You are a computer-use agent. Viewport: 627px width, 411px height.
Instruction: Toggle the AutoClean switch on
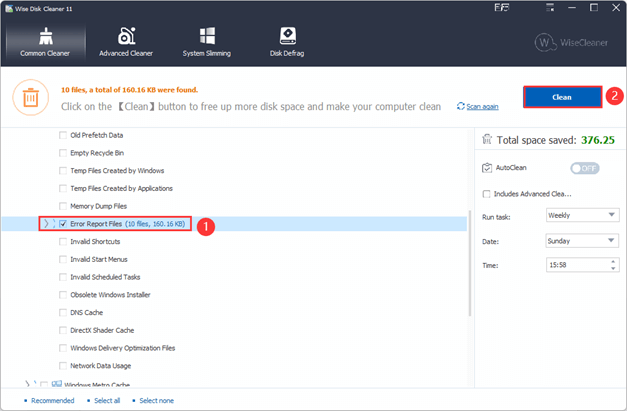coord(585,168)
